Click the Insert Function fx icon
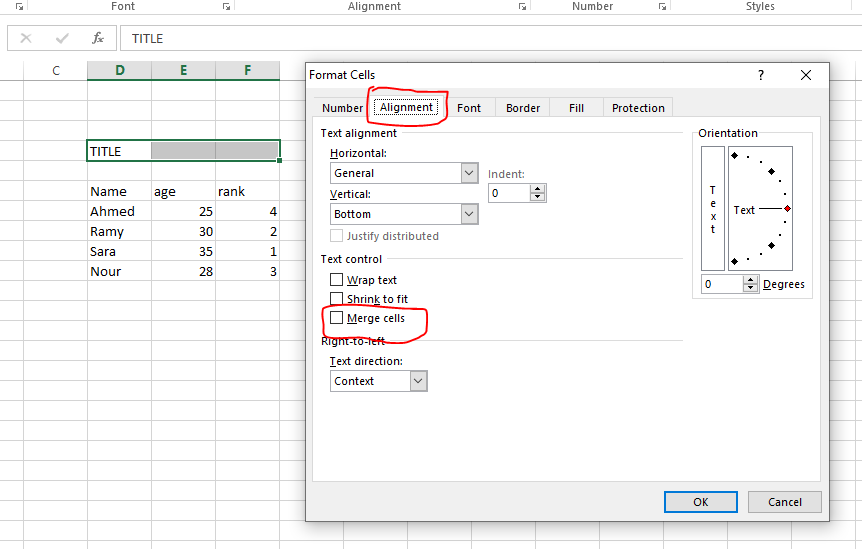 click(x=98, y=38)
